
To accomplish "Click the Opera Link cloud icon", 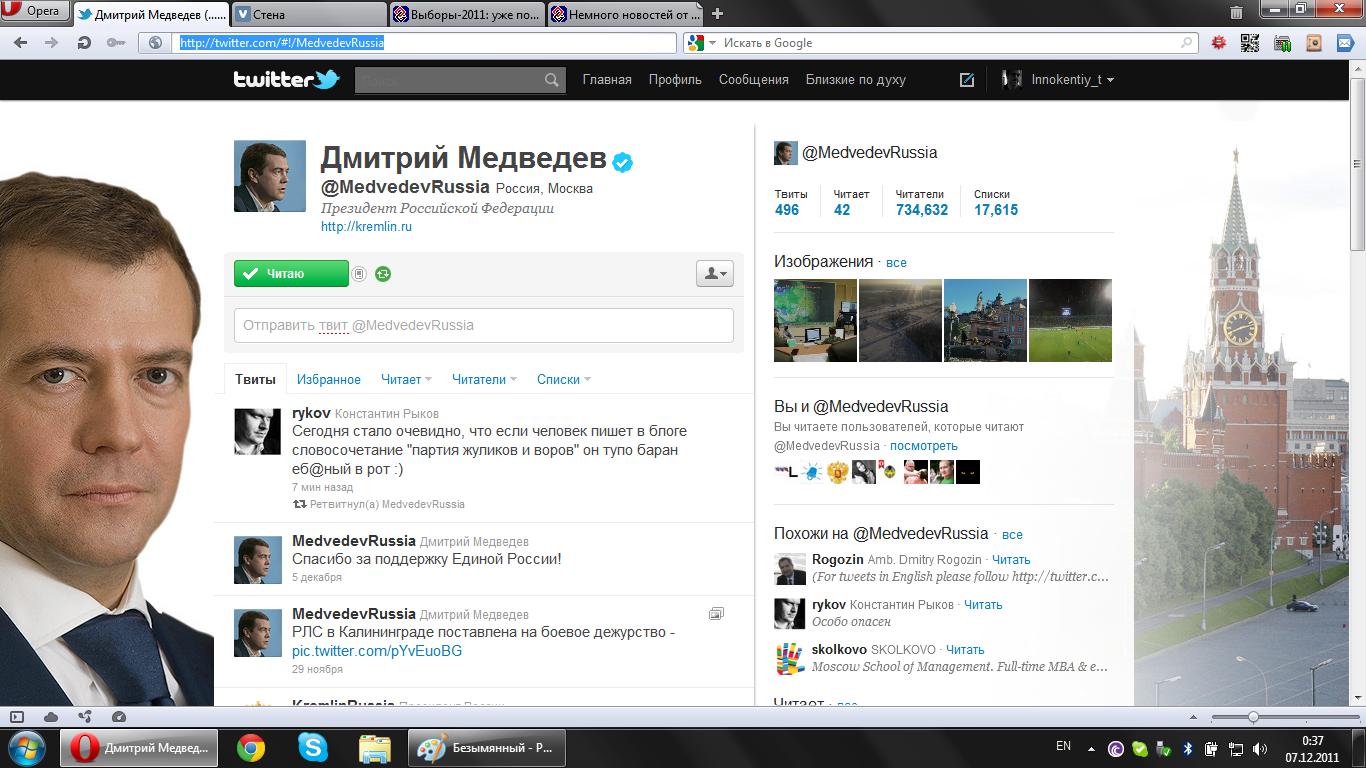I will point(51,717).
